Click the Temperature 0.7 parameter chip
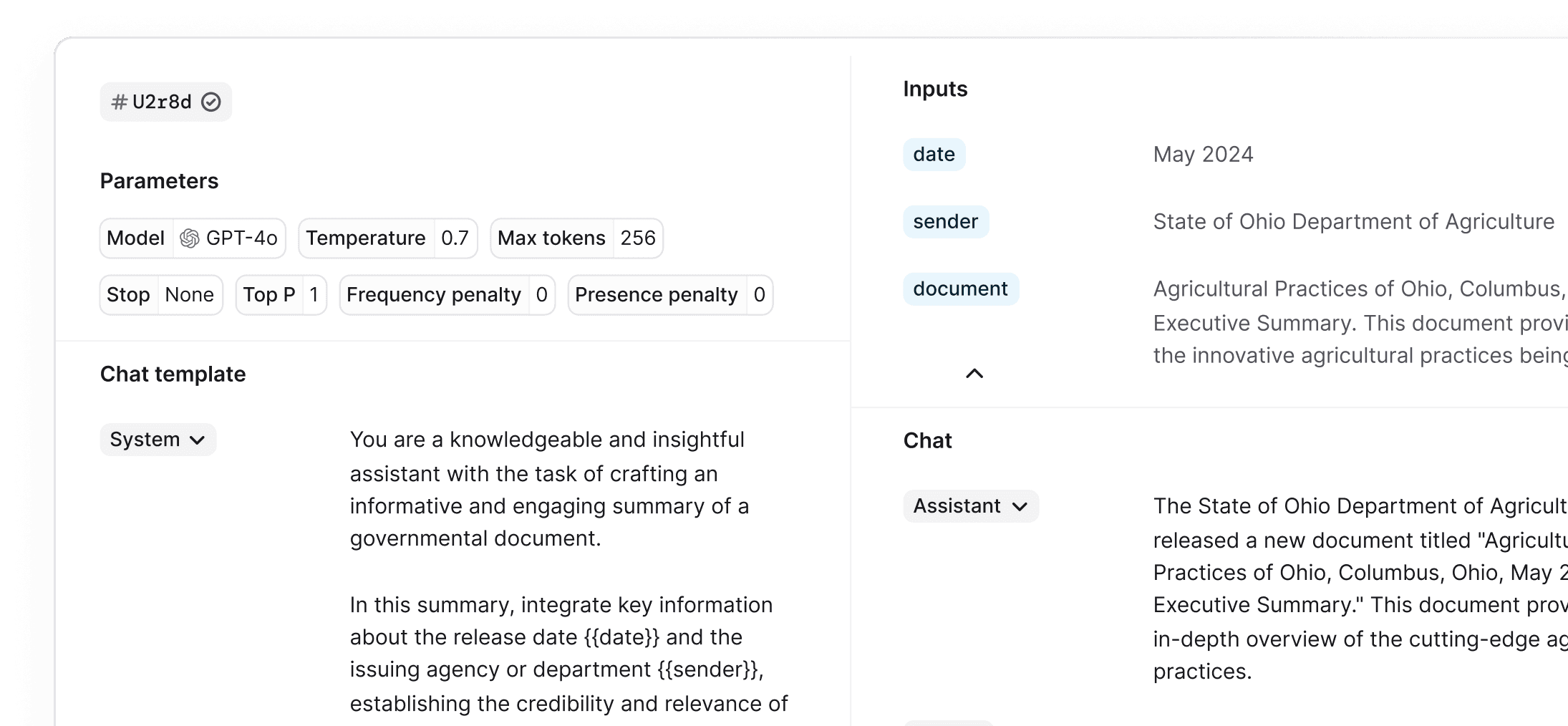This screenshot has height=726, width=1568. coord(387,238)
